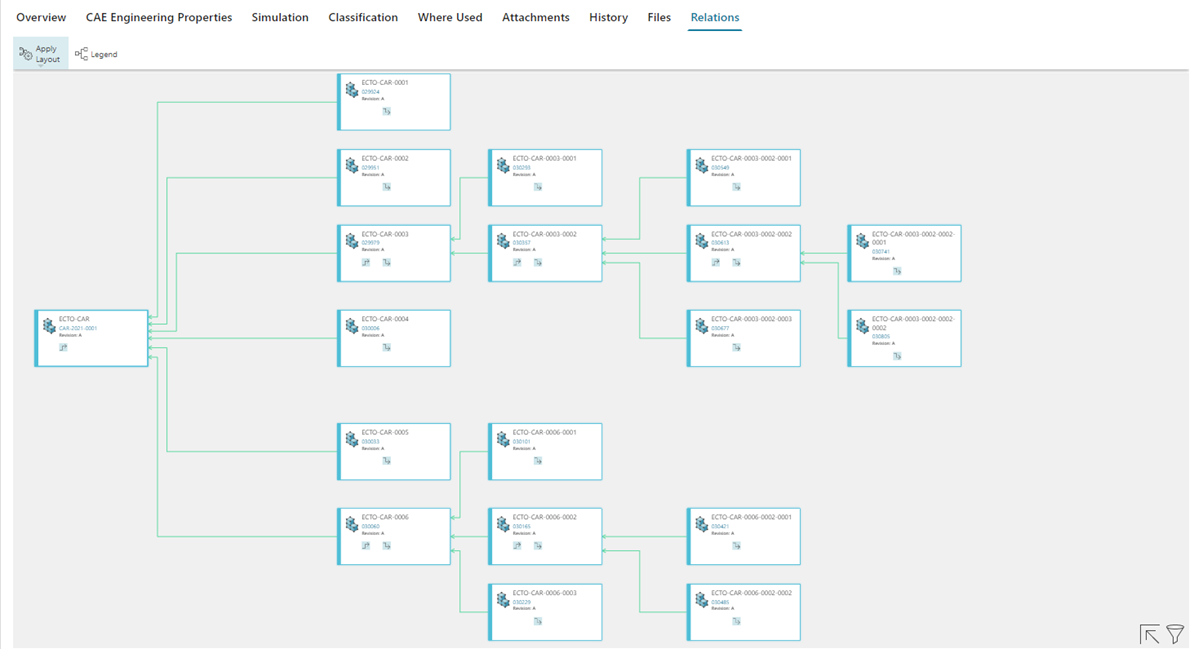Click ECTO-CAR-0003's upward-arrow expand icon
The width and height of the screenshot is (1194, 649).
366,262
